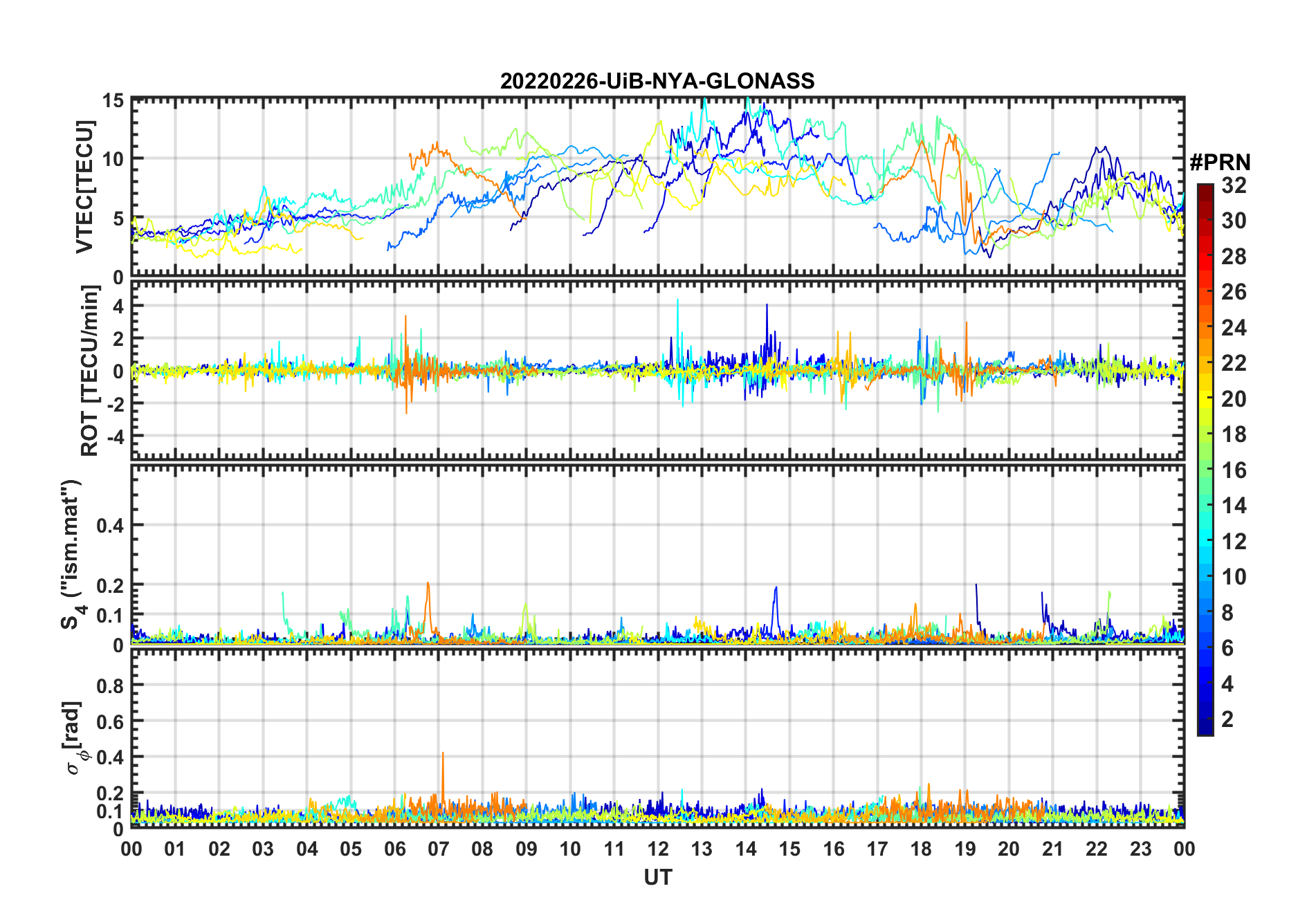Click the σφ[rad] y-axis label
This screenshot has width=1316, height=920.
click(74, 737)
